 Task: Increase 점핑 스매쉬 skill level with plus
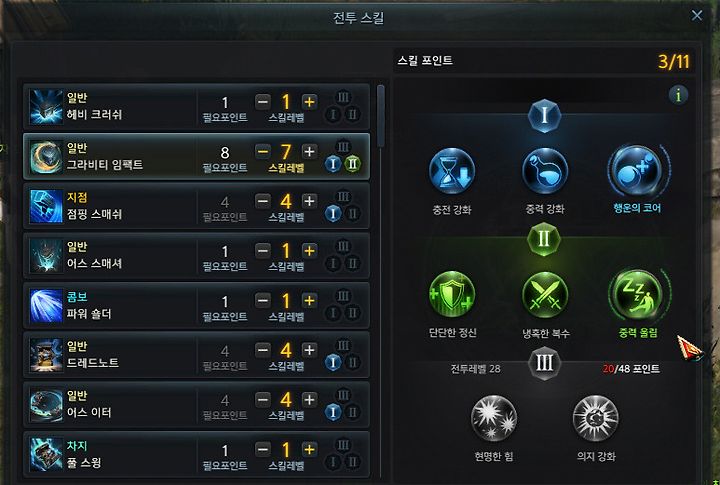[x=309, y=201]
